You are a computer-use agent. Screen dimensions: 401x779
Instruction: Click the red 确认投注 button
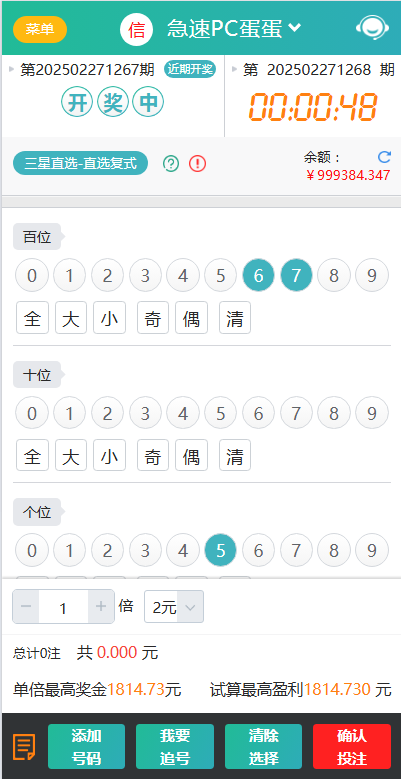[352, 746]
